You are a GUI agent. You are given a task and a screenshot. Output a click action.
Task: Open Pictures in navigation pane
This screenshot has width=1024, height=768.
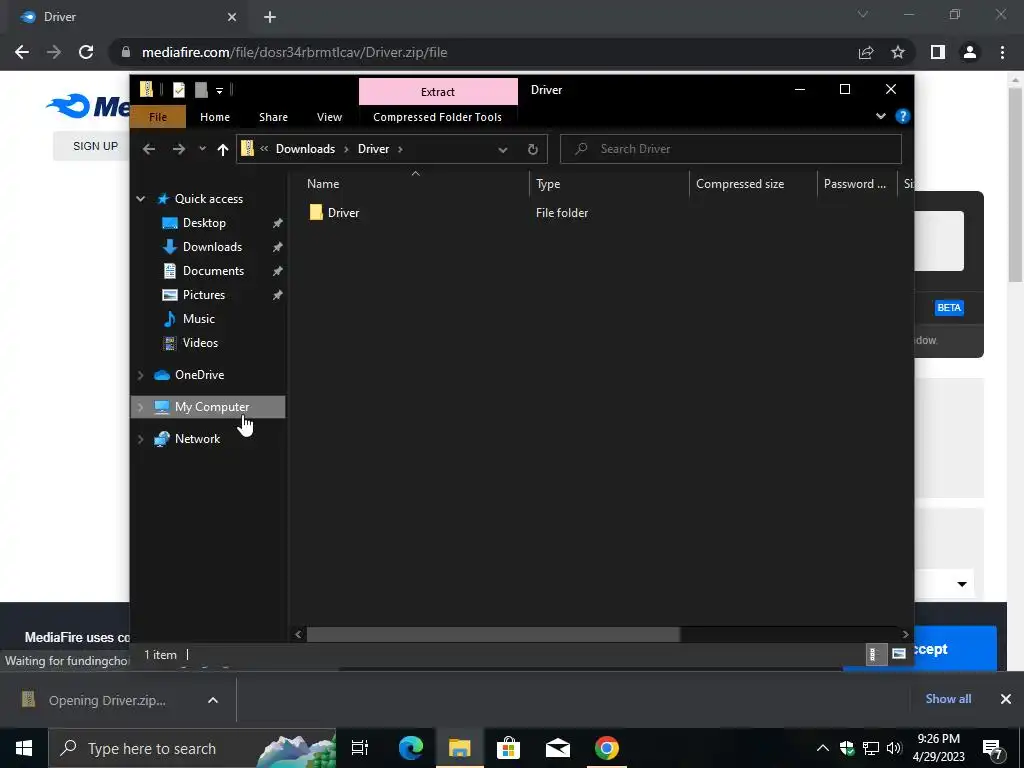[204, 295]
